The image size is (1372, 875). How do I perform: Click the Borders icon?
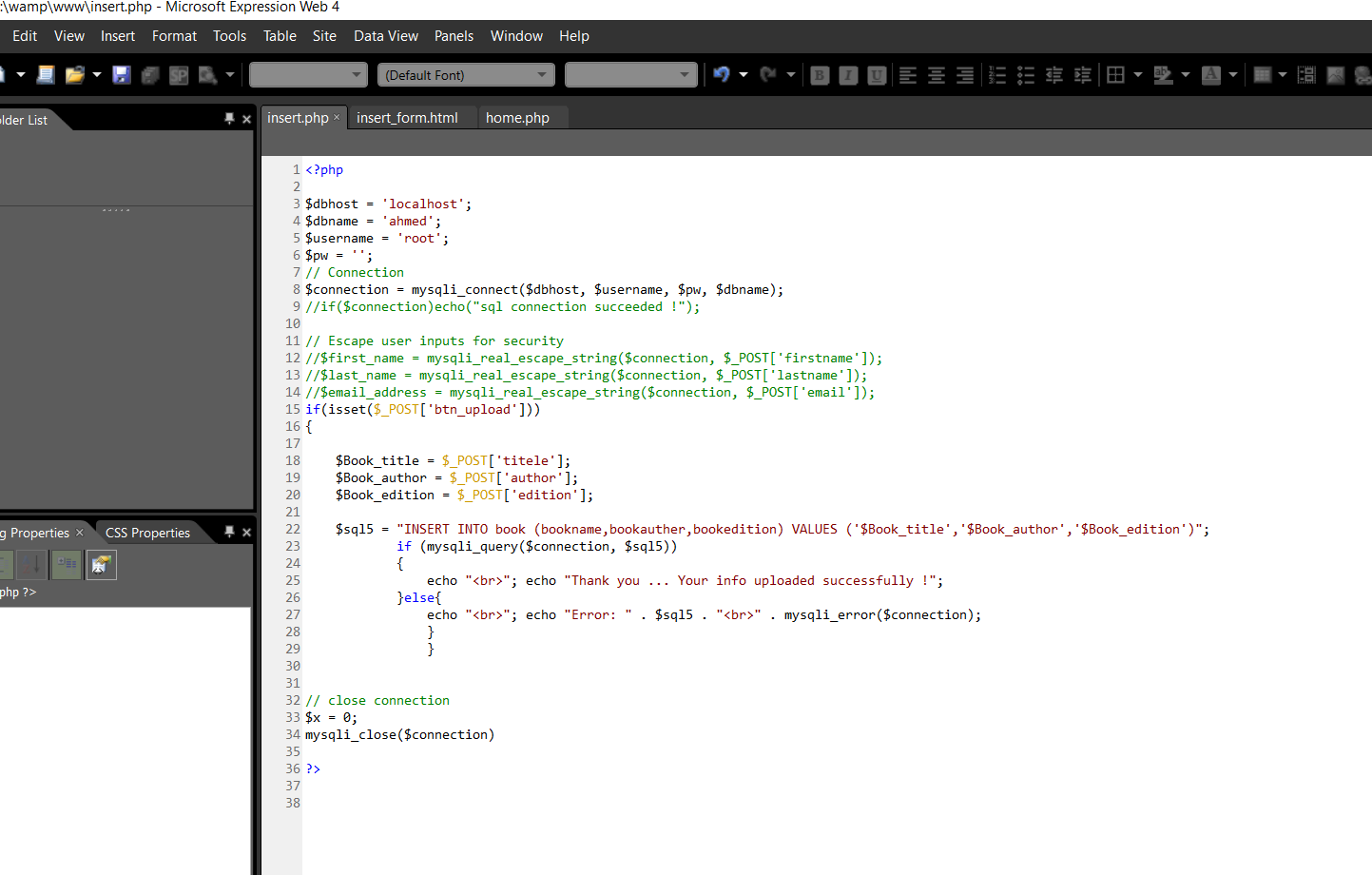[x=1116, y=75]
